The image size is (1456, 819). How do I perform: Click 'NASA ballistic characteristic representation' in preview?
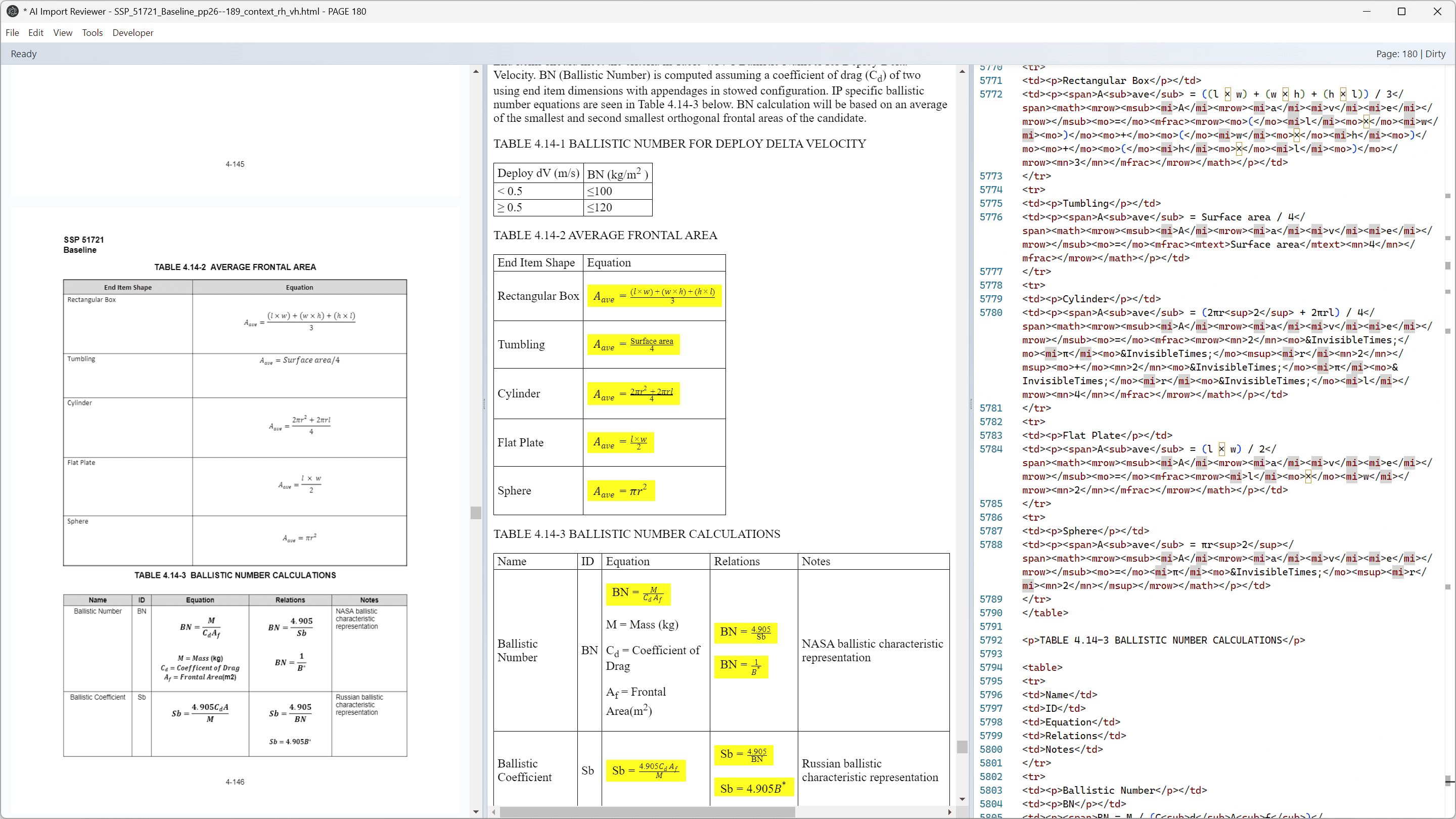point(872,651)
